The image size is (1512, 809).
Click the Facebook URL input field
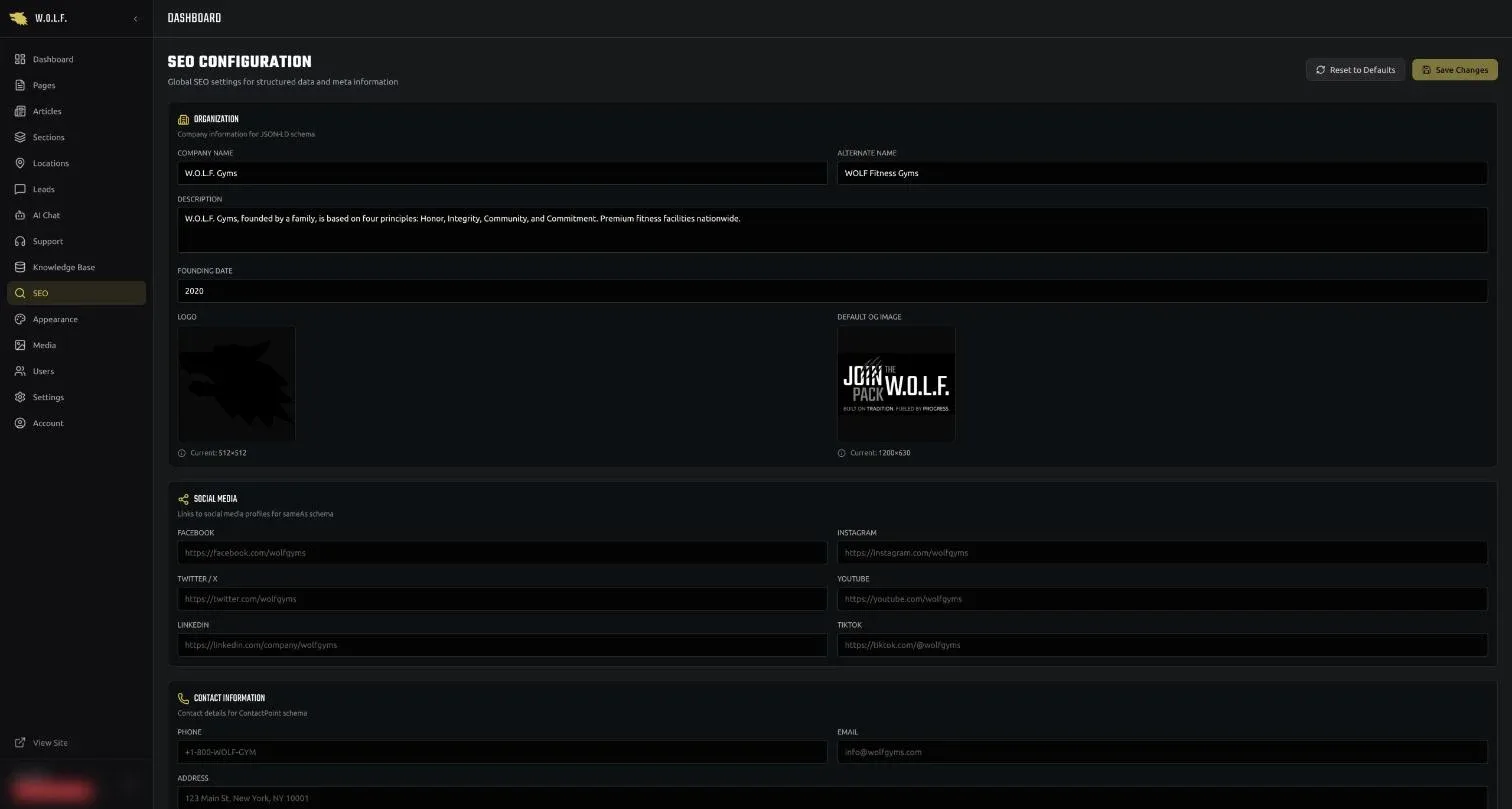pos(502,553)
